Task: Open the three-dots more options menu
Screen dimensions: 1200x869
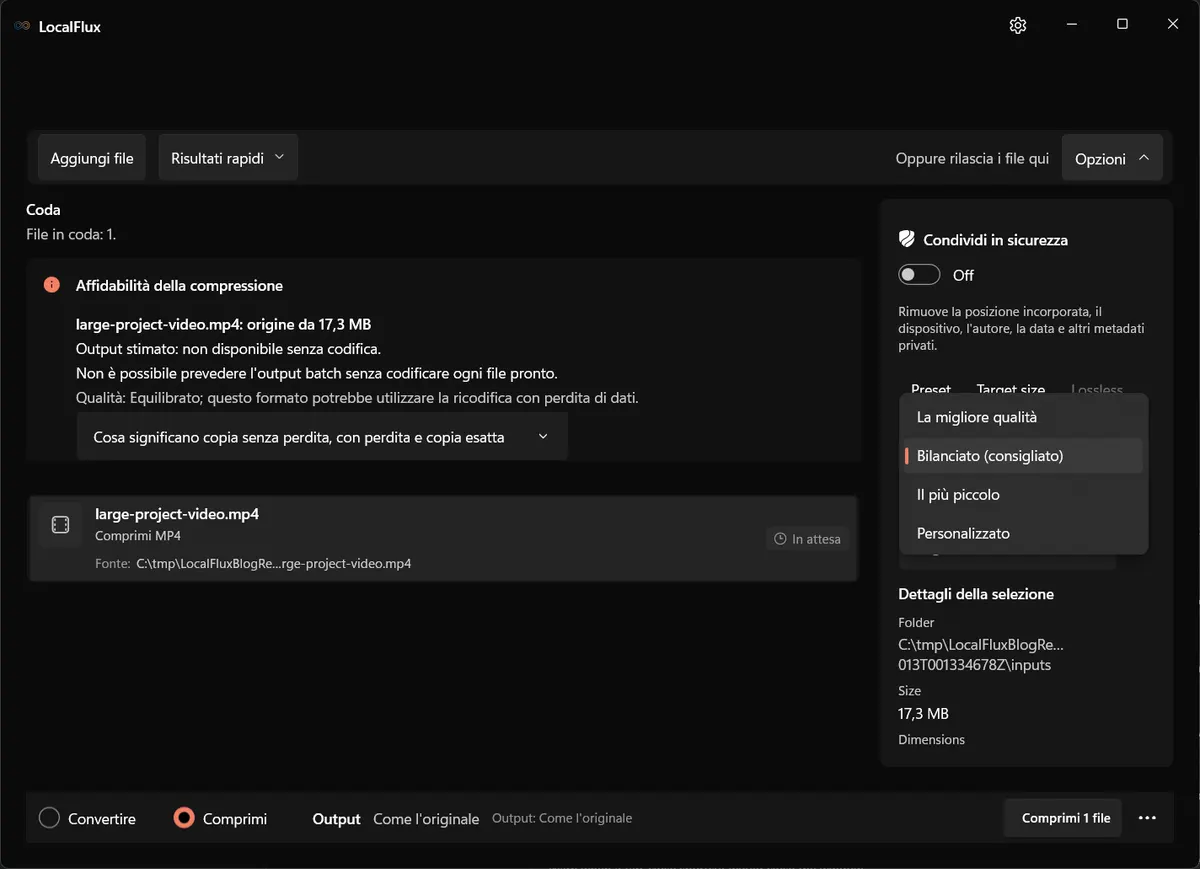Action: click(1147, 818)
